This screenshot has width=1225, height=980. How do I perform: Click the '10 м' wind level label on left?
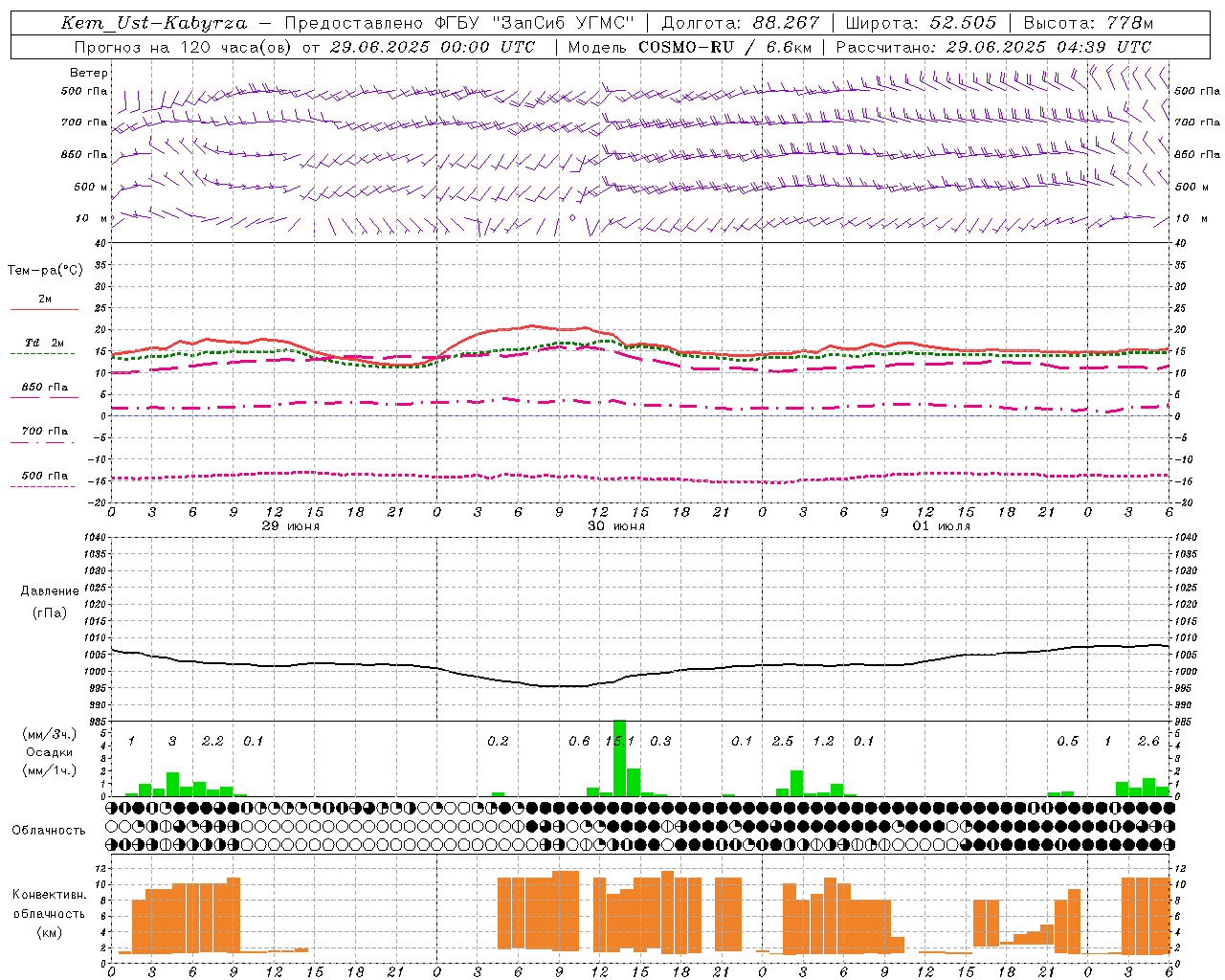click(x=91, y=219)
